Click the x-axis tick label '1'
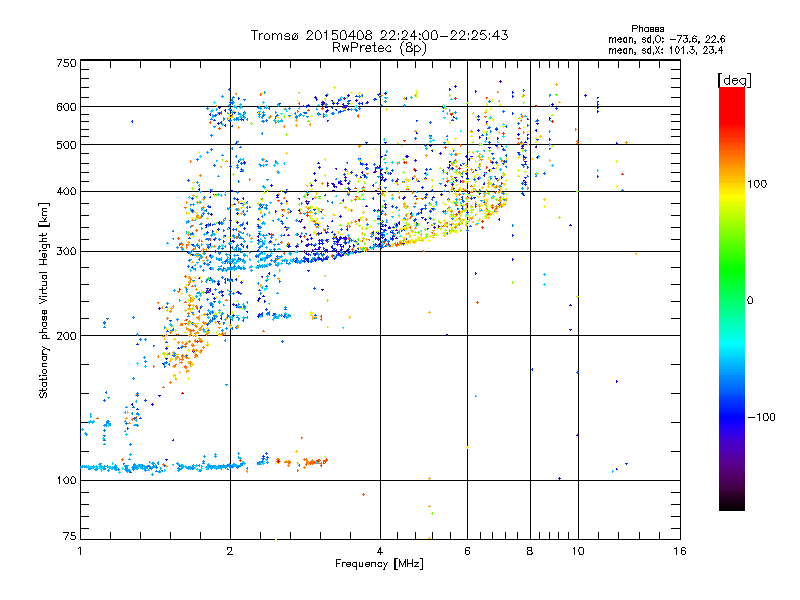 click(80, 551)
